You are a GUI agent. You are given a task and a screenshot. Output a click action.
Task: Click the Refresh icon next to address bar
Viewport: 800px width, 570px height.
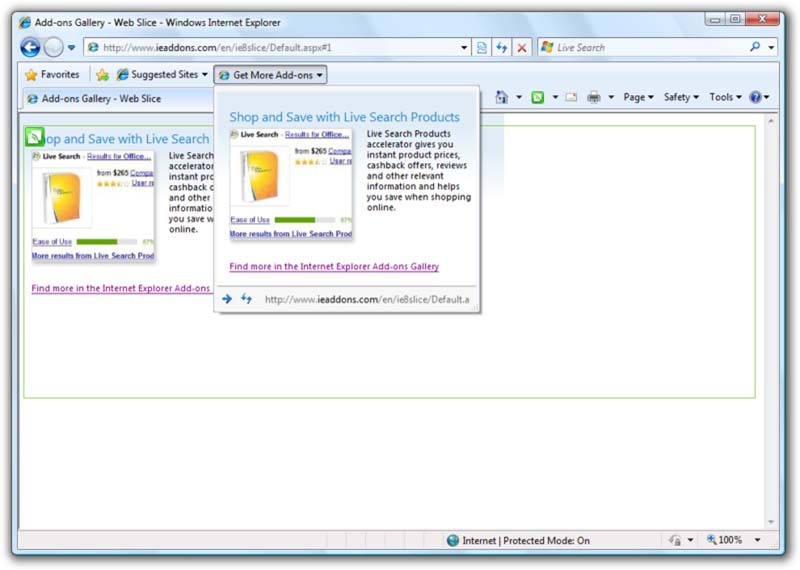point(502,48)
